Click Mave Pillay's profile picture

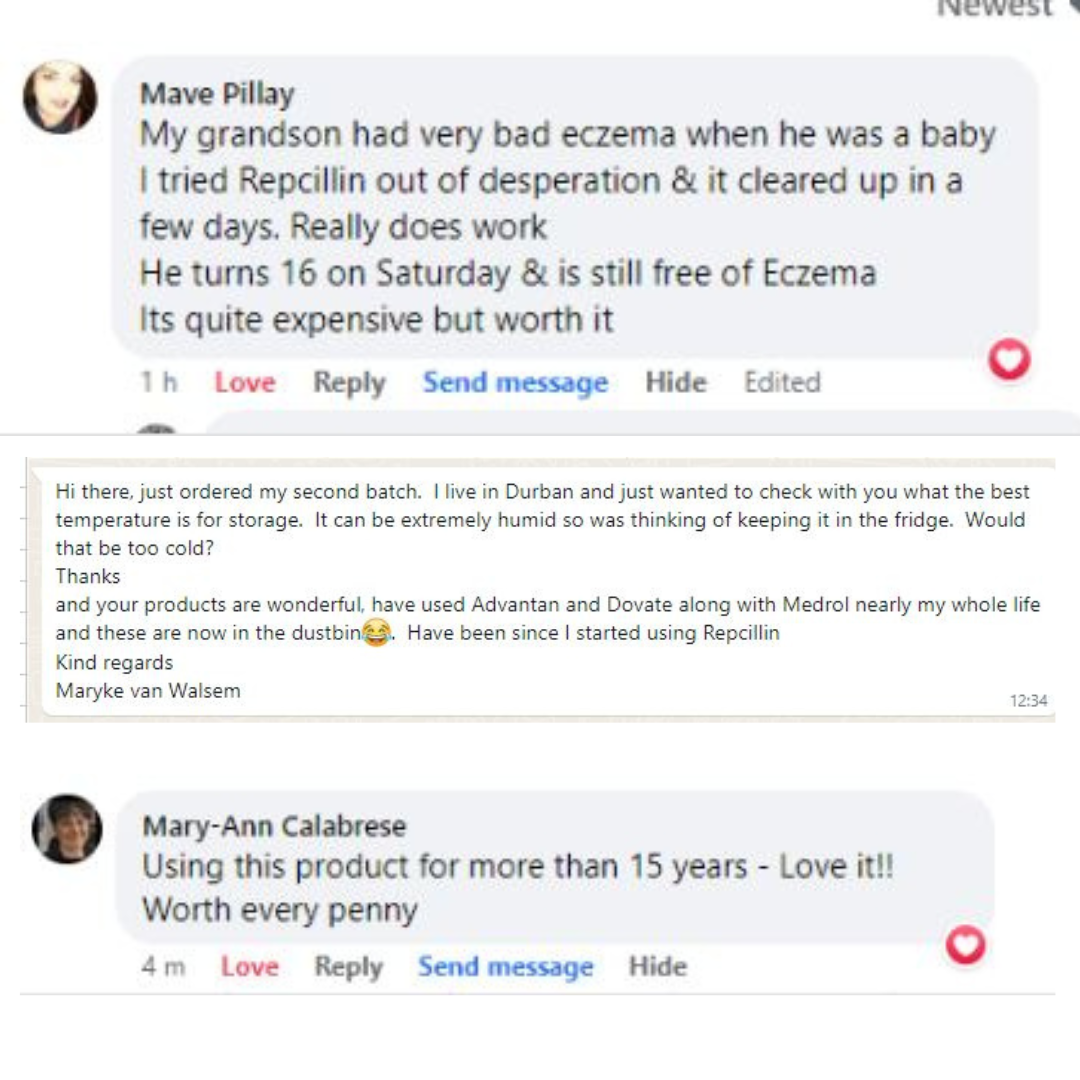tap(60, 97)
